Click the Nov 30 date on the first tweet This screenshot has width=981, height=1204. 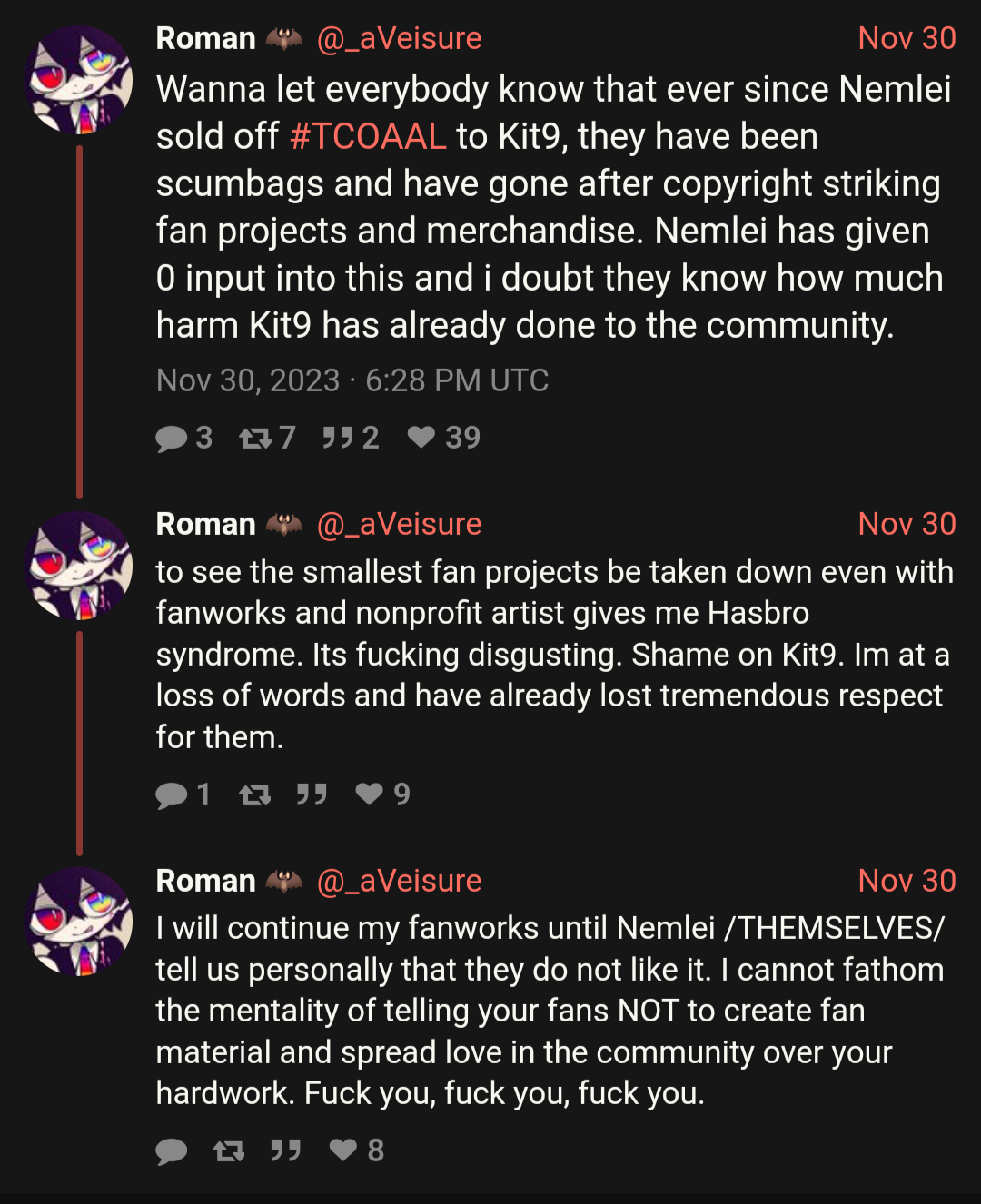(907, 38)
